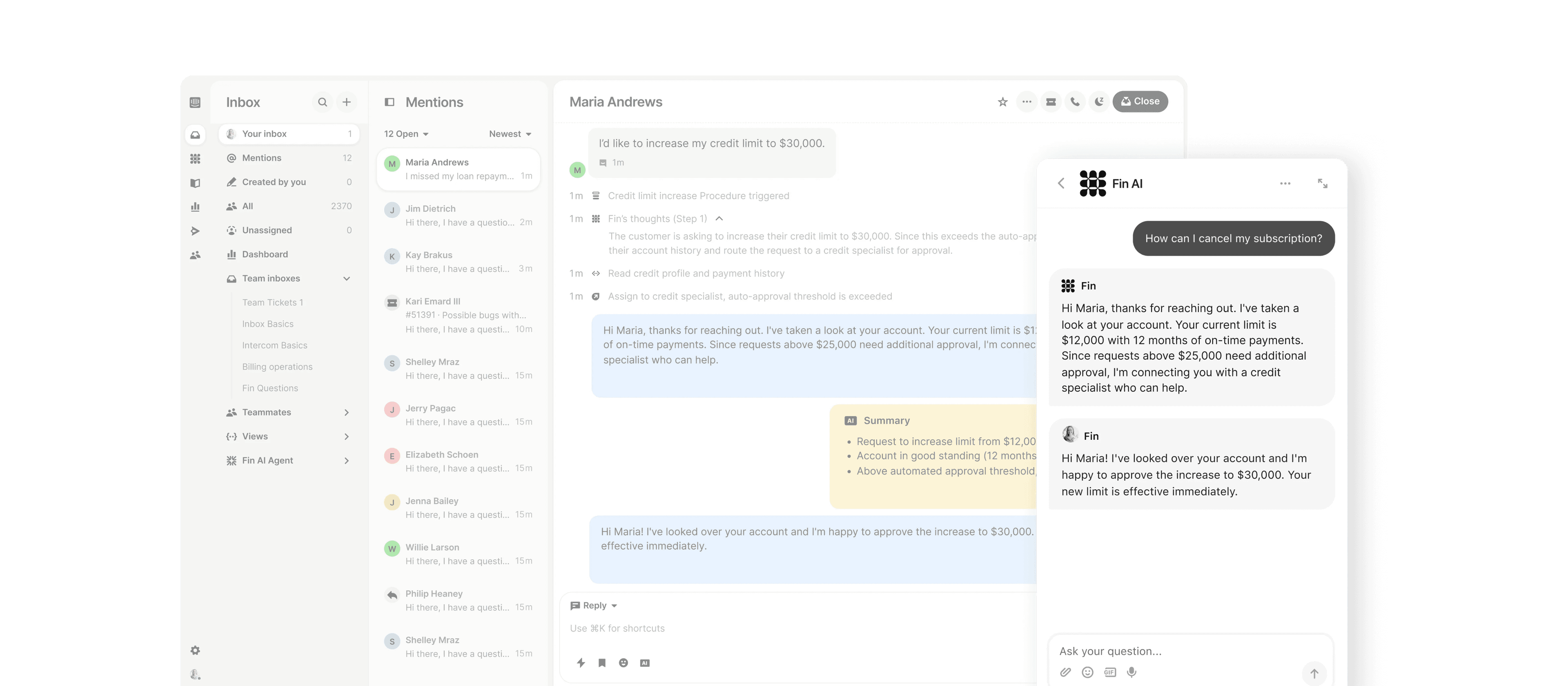Expand the Teammates section
Screen dimensions: 1568x686
346,412
